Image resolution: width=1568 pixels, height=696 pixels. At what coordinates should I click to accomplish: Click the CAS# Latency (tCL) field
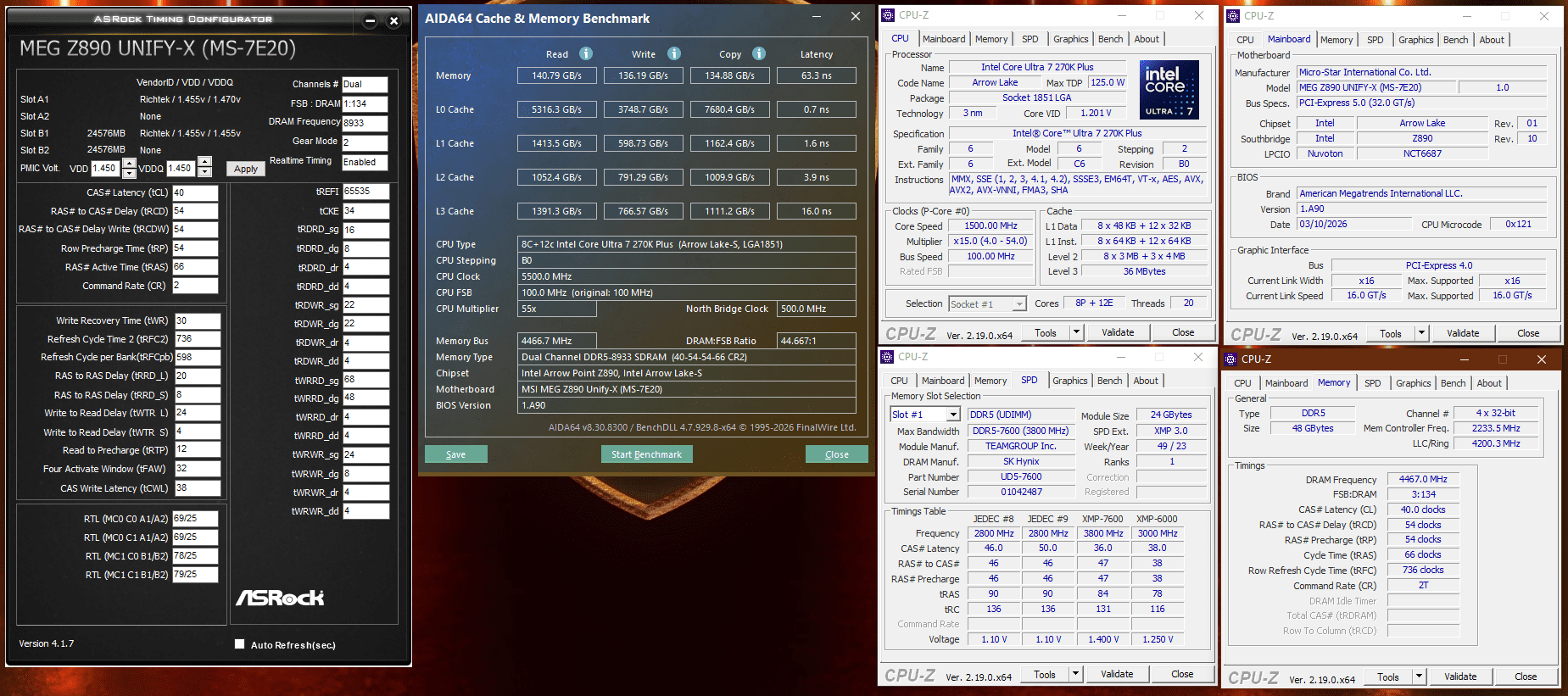[195, 192]
